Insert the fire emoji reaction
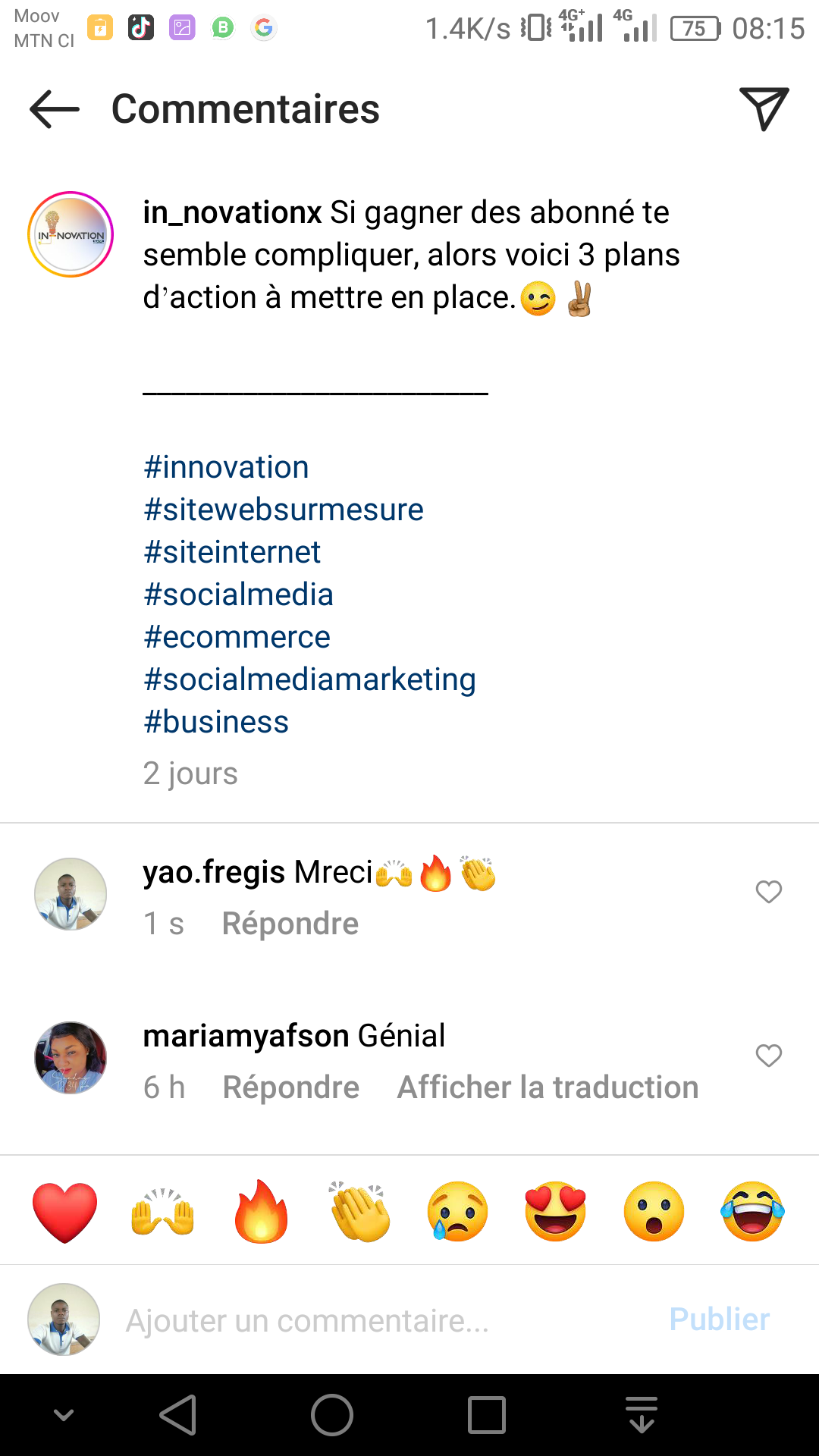The width and height of the screenshot is (819, 1456). coord(262,1211)
